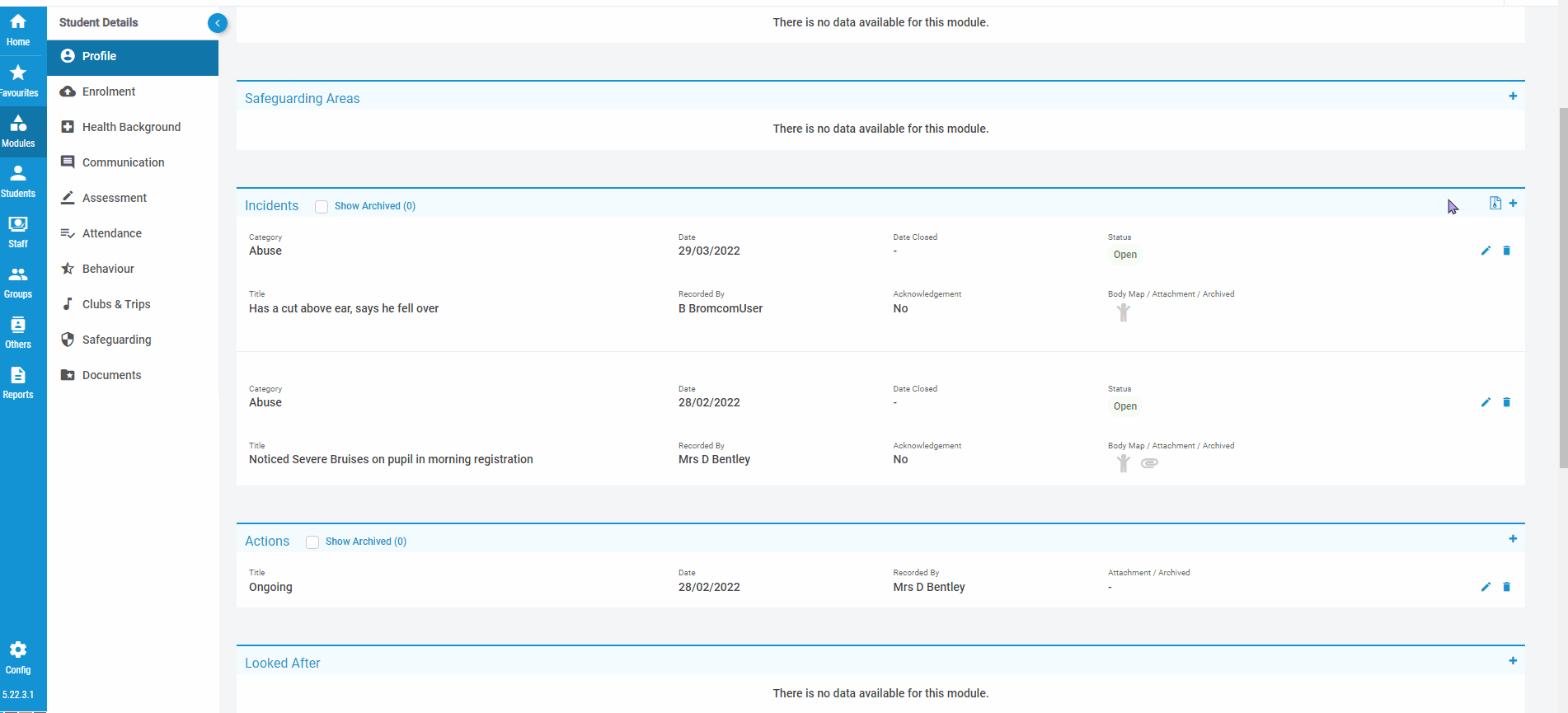Open the Health Background menu item
The image size is (1568, 713).
point(133,127)
